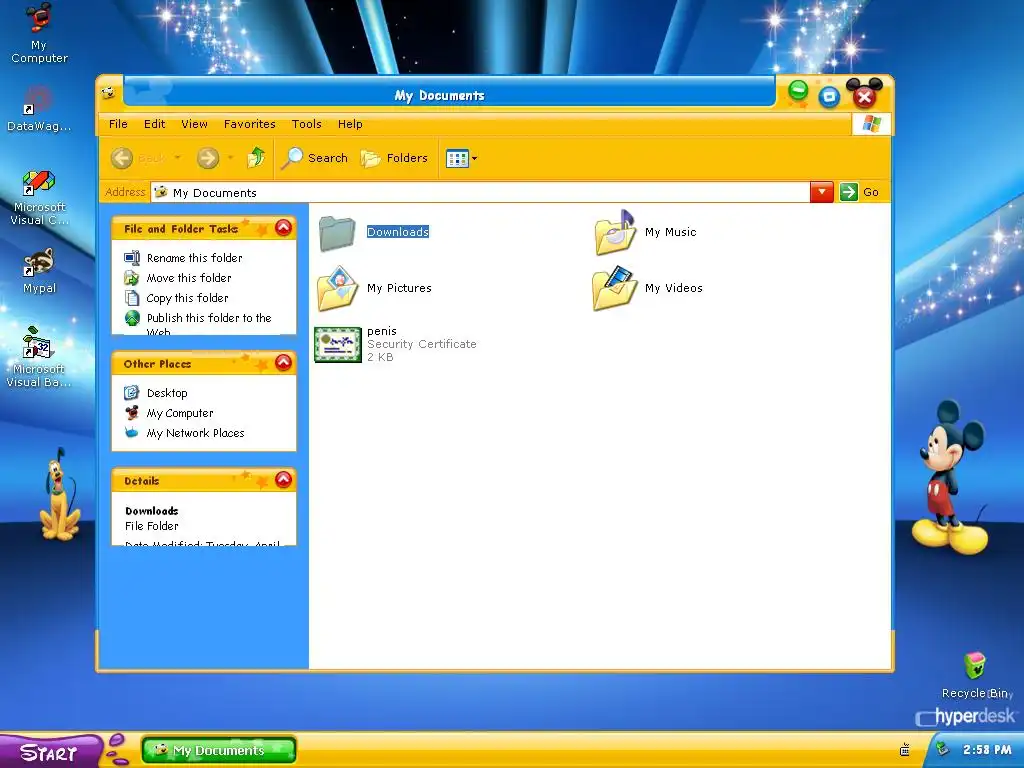Open the Search toolbar button
This screenshot has height=768, width=1024.
click(315, 158)
